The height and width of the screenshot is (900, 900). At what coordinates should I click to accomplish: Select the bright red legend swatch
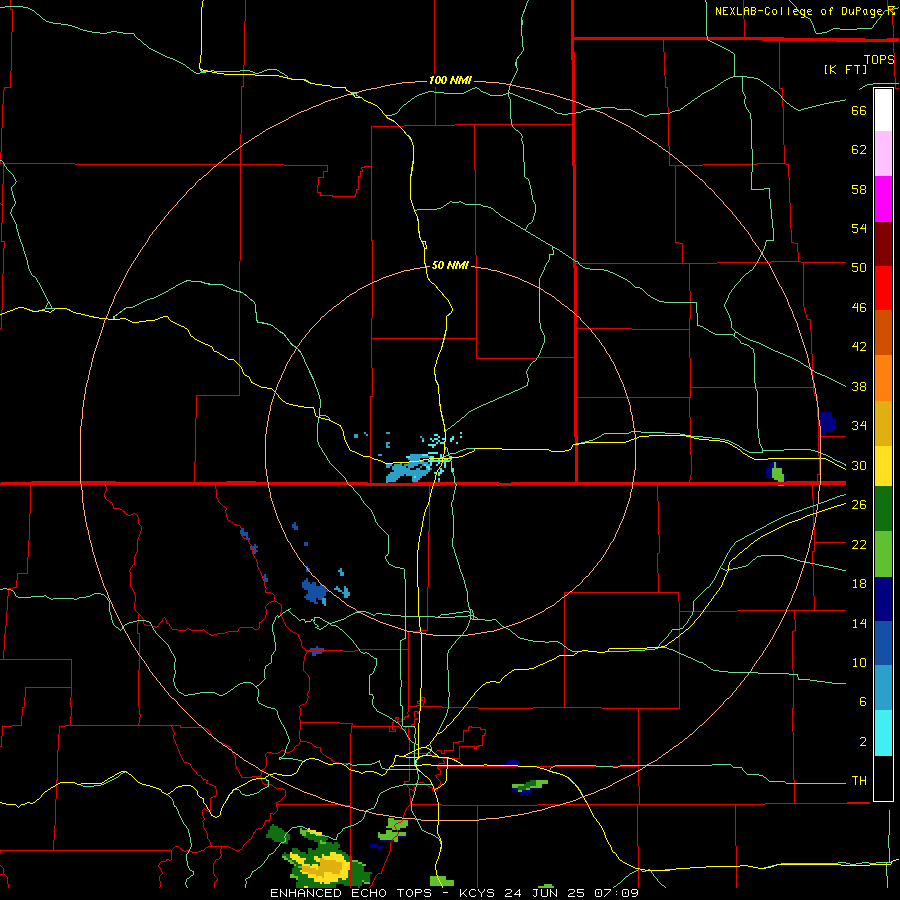[883, 288]
